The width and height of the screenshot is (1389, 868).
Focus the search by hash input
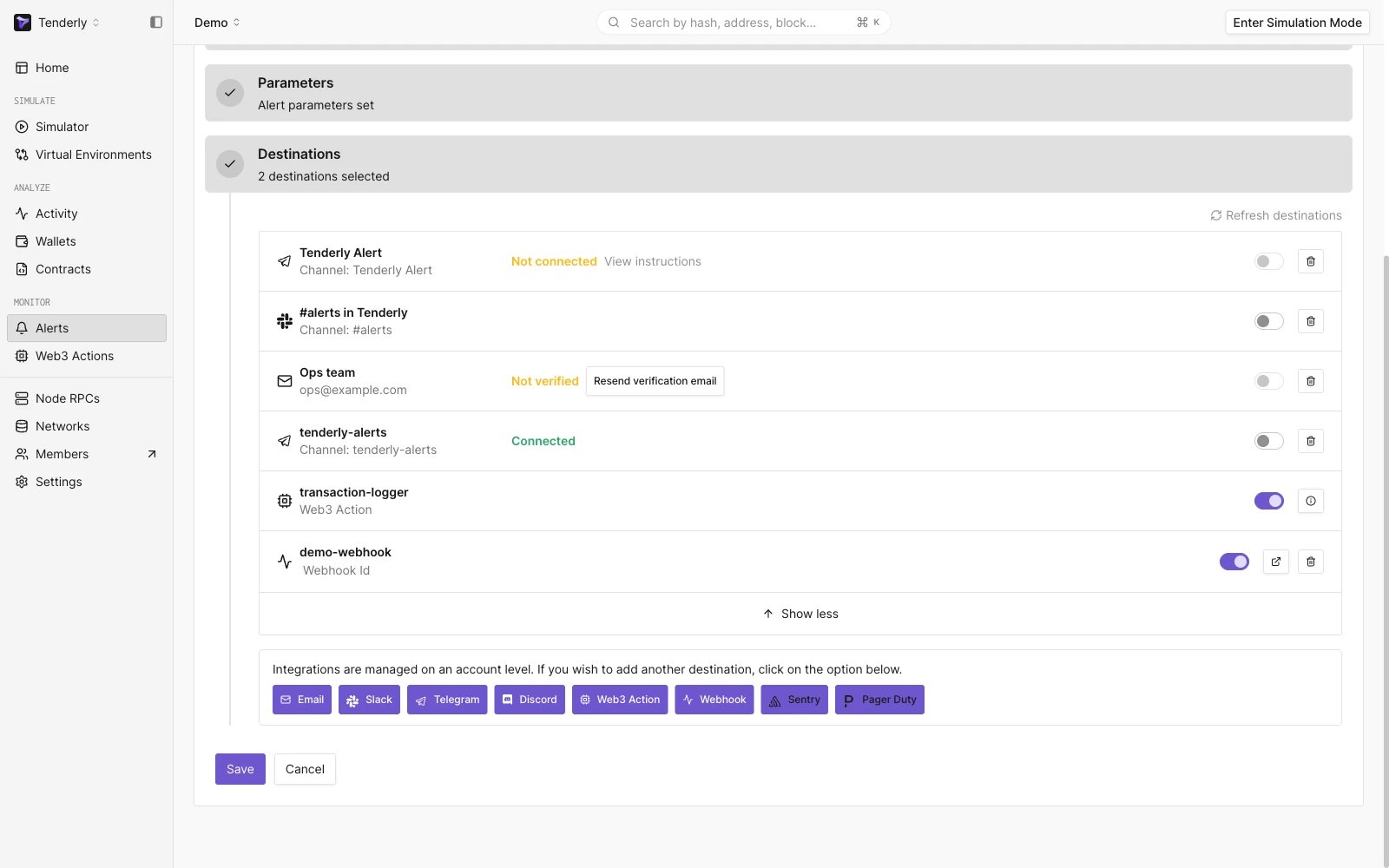coord(743,23)
